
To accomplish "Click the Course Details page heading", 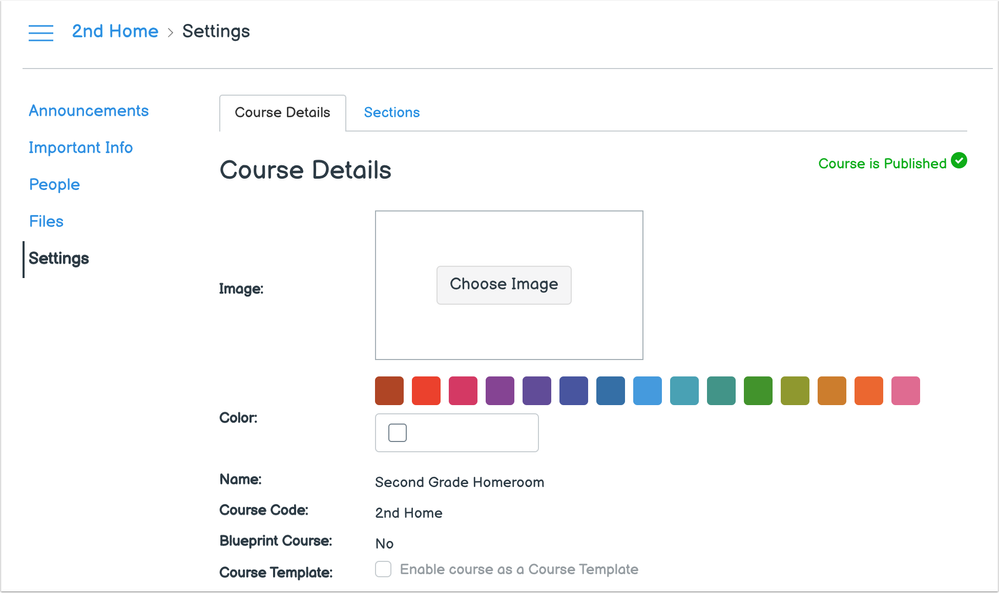I will tap(305, 170).
